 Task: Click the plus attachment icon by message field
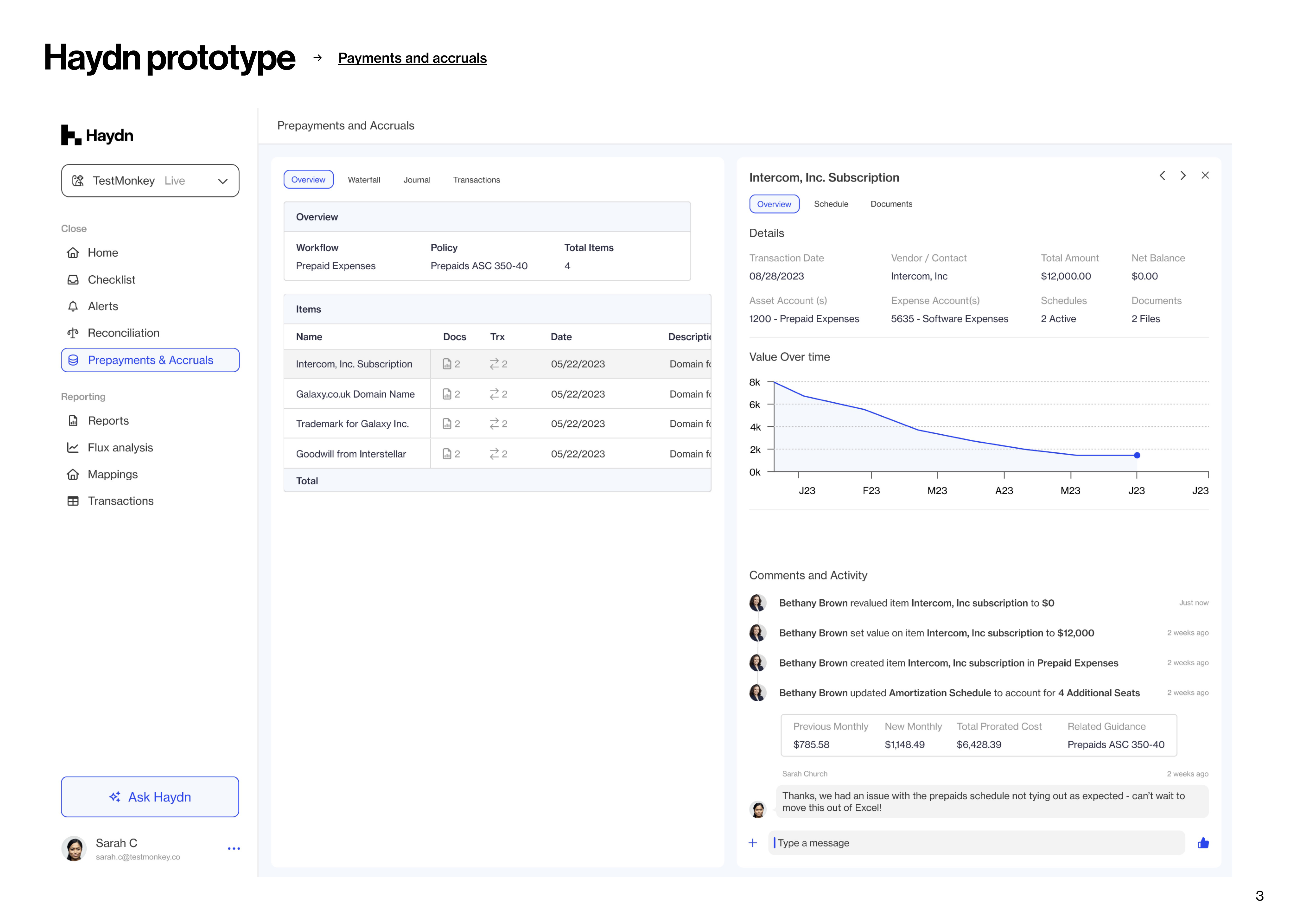[752, 843]
